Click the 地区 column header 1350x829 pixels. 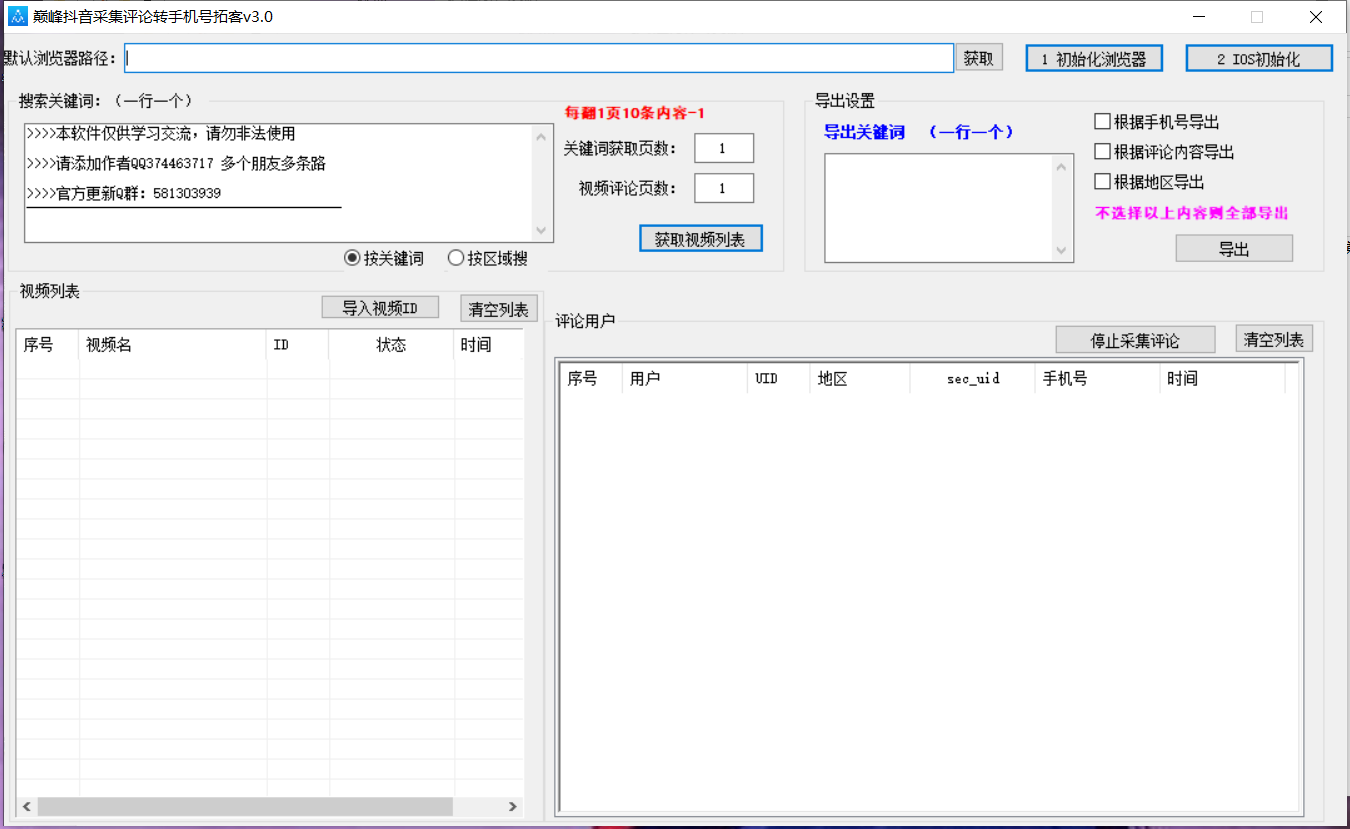click(860, 379)
